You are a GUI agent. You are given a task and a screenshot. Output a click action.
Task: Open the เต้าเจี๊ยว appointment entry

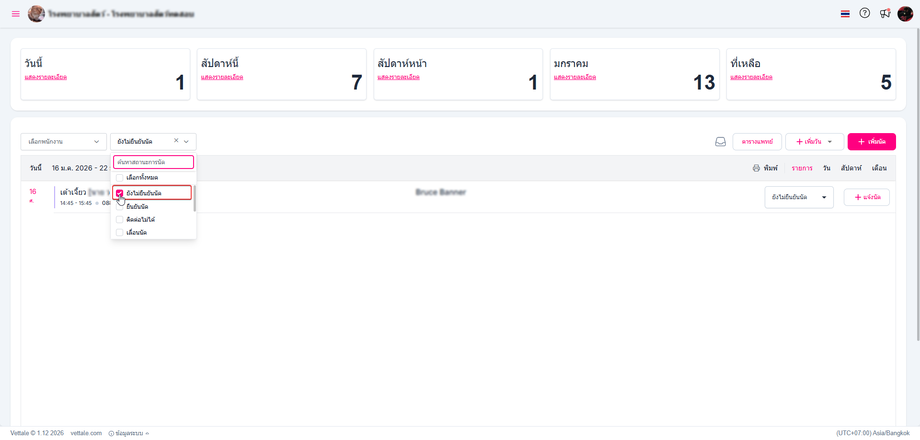74,192
